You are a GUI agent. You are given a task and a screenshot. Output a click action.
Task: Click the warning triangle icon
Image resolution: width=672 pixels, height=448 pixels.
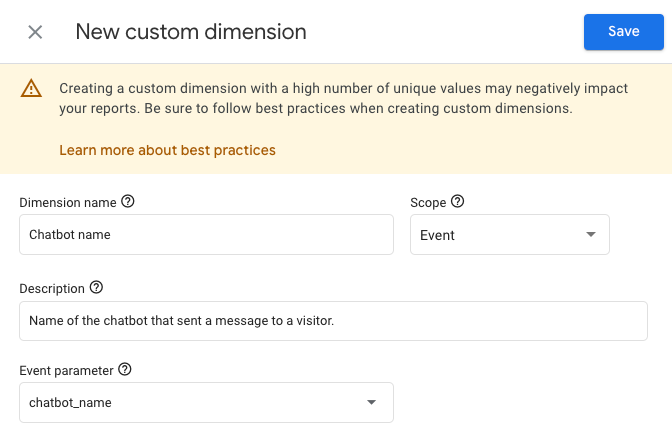[31, 88]
